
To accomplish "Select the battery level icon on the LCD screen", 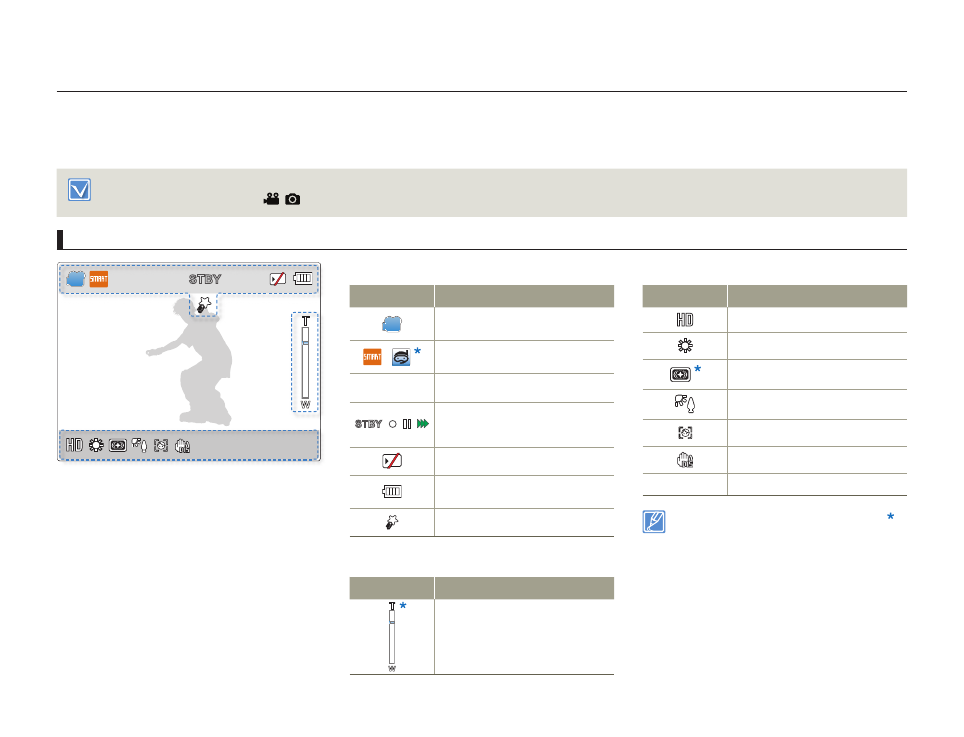I will pos(302,279).
